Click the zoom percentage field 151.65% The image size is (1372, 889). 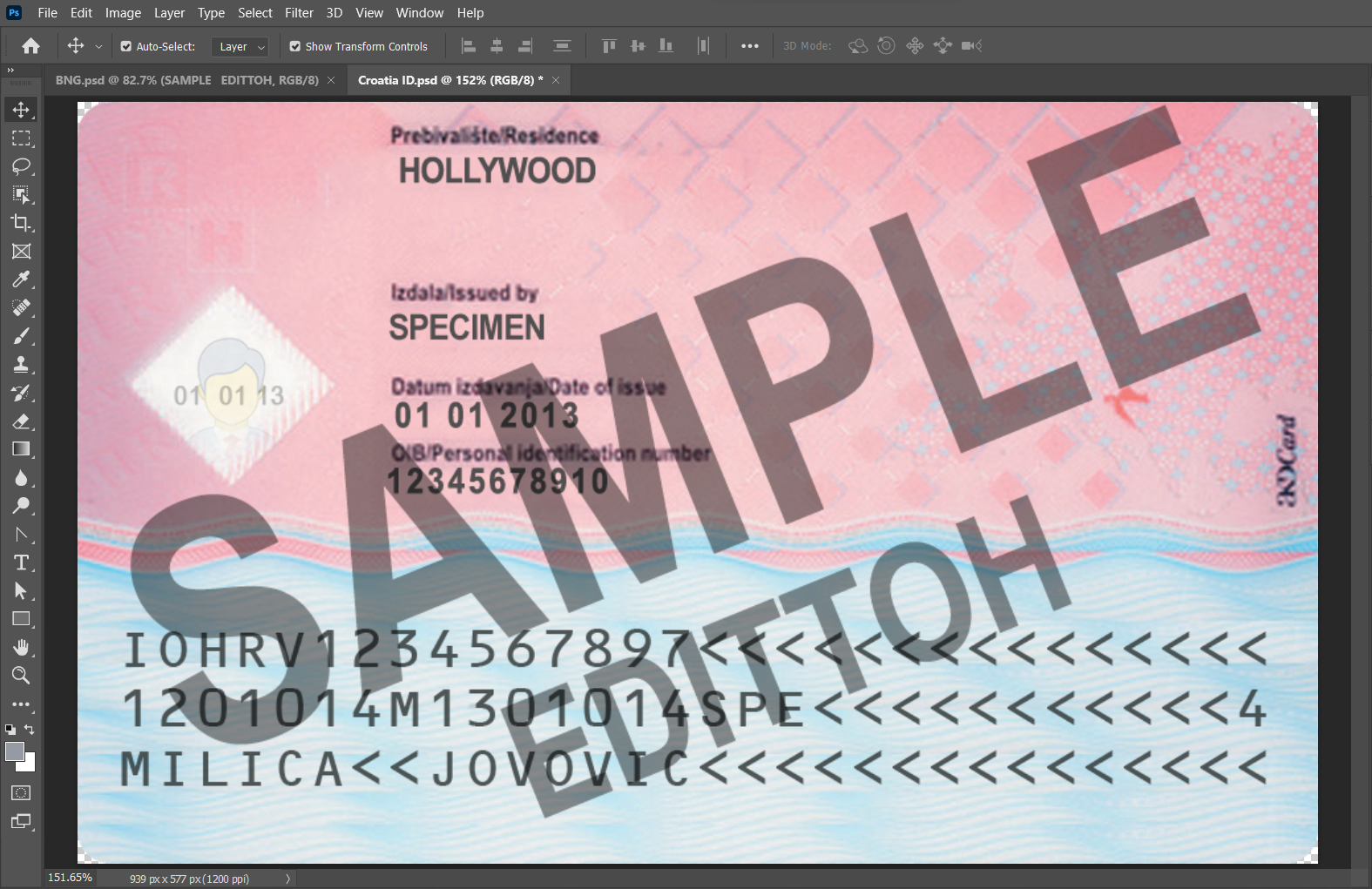coord(70,878)
